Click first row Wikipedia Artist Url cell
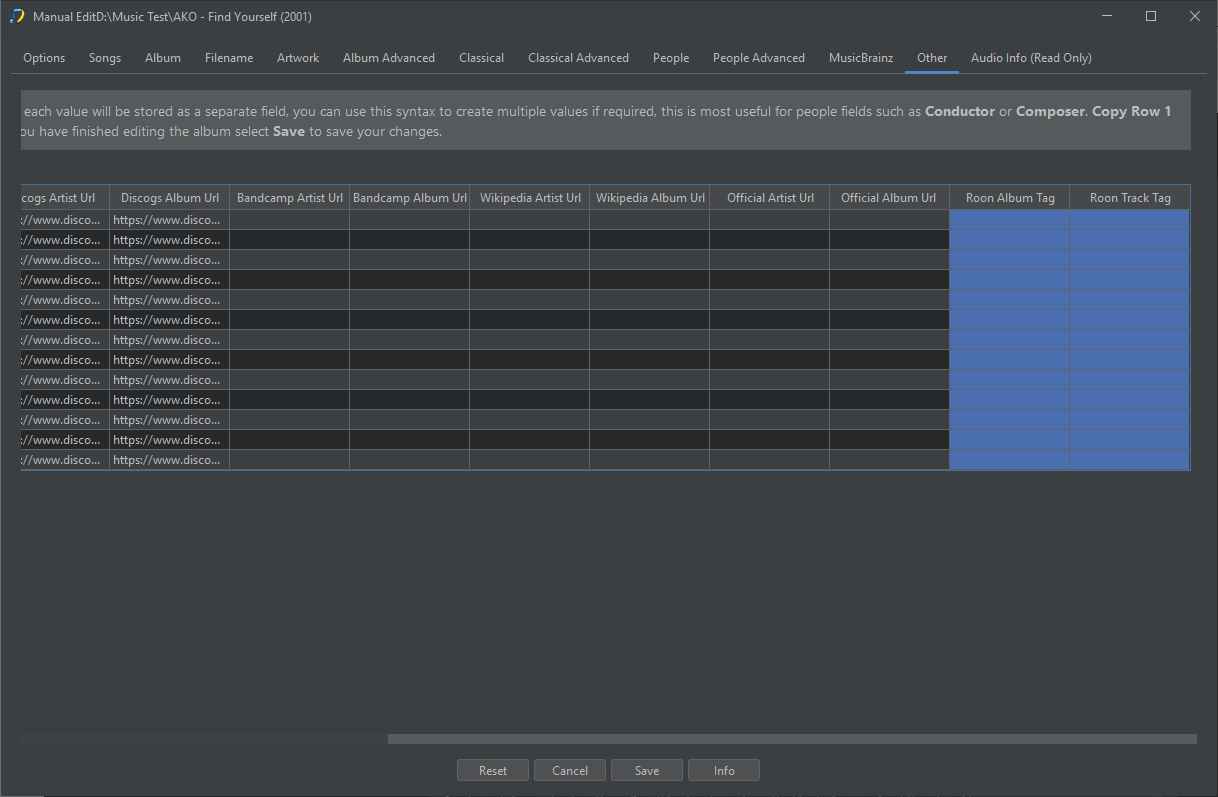The height and width of the screenshot is (797, 1218). click(530, 220)
